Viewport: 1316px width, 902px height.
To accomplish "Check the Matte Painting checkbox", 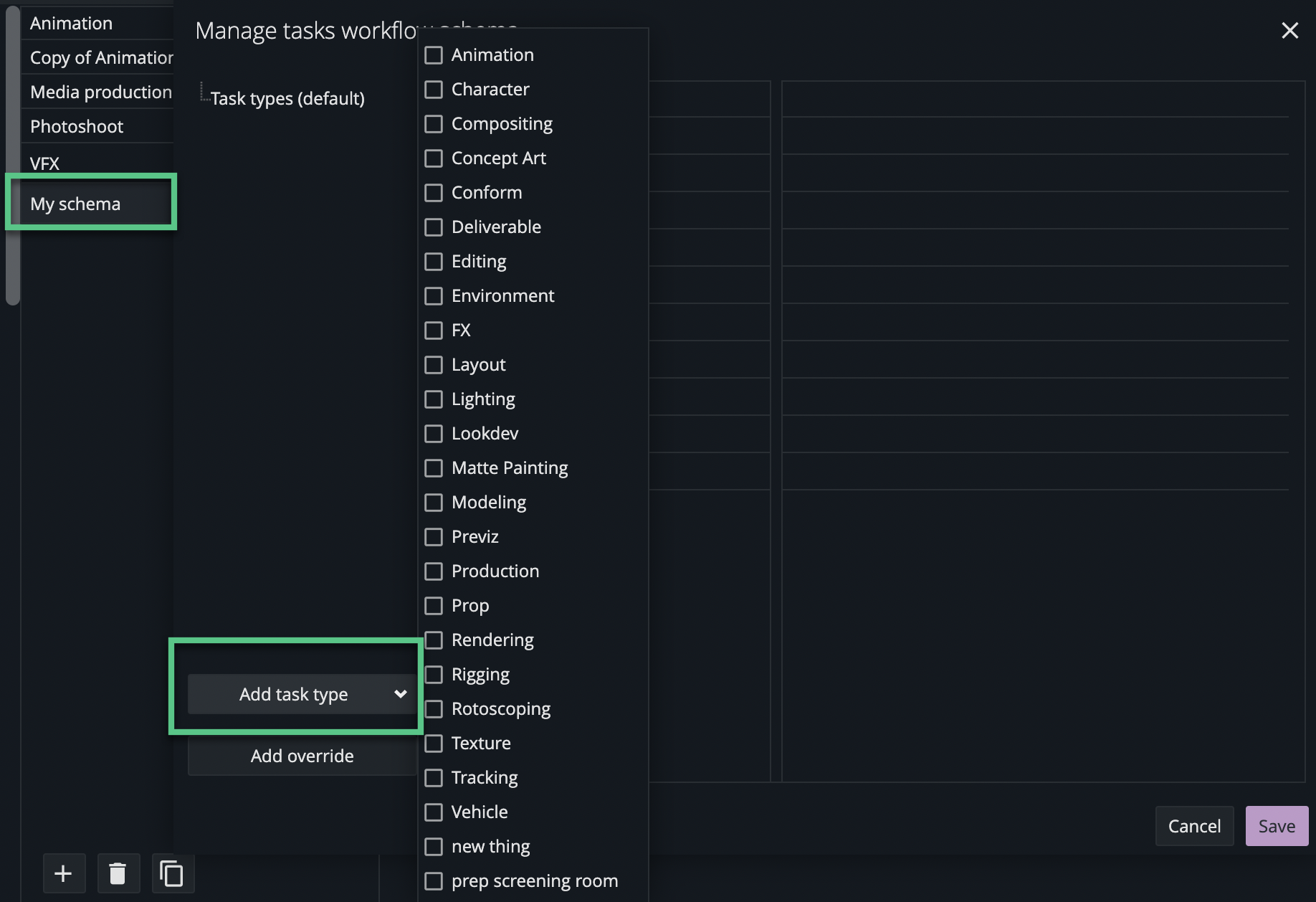I will pyautogui.click(x=434, y=468).
